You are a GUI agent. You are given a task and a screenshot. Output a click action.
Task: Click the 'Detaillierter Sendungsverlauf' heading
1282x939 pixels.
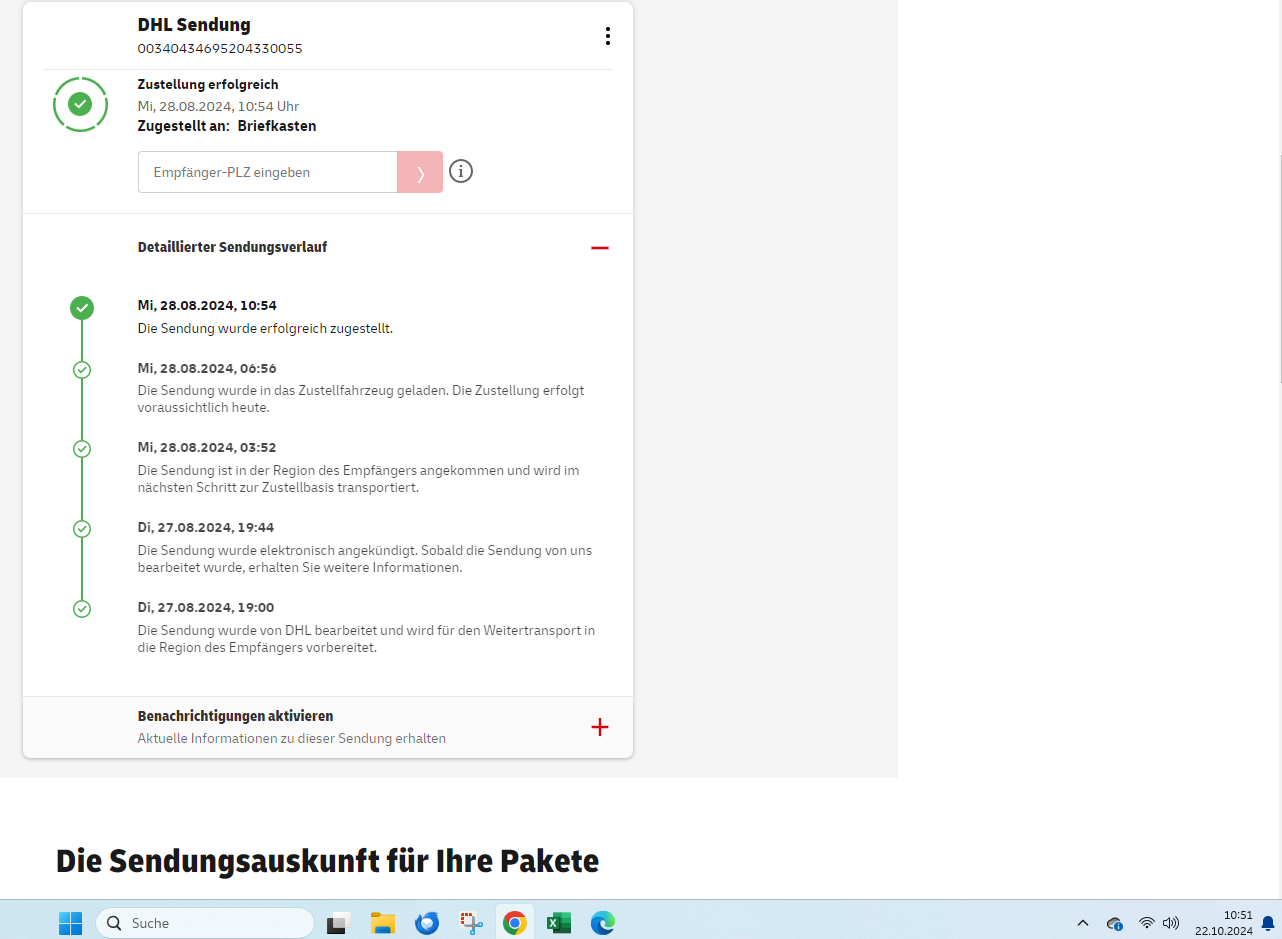[232, 247]
